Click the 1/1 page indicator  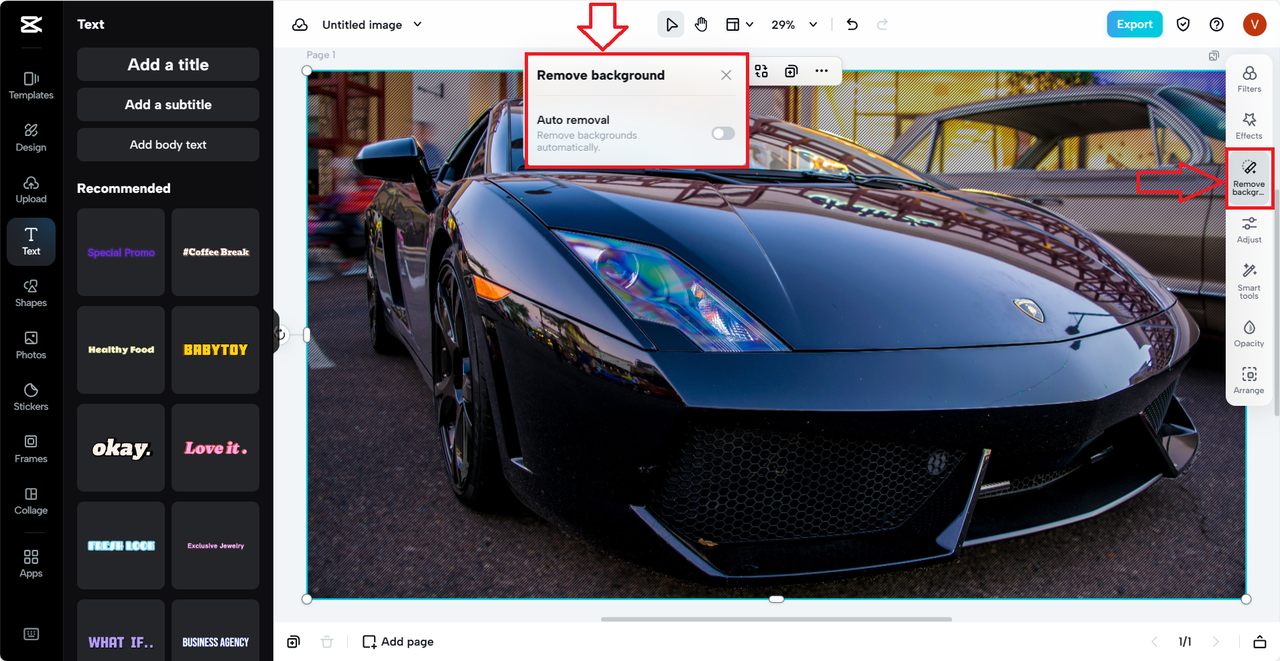(1185, 641)
